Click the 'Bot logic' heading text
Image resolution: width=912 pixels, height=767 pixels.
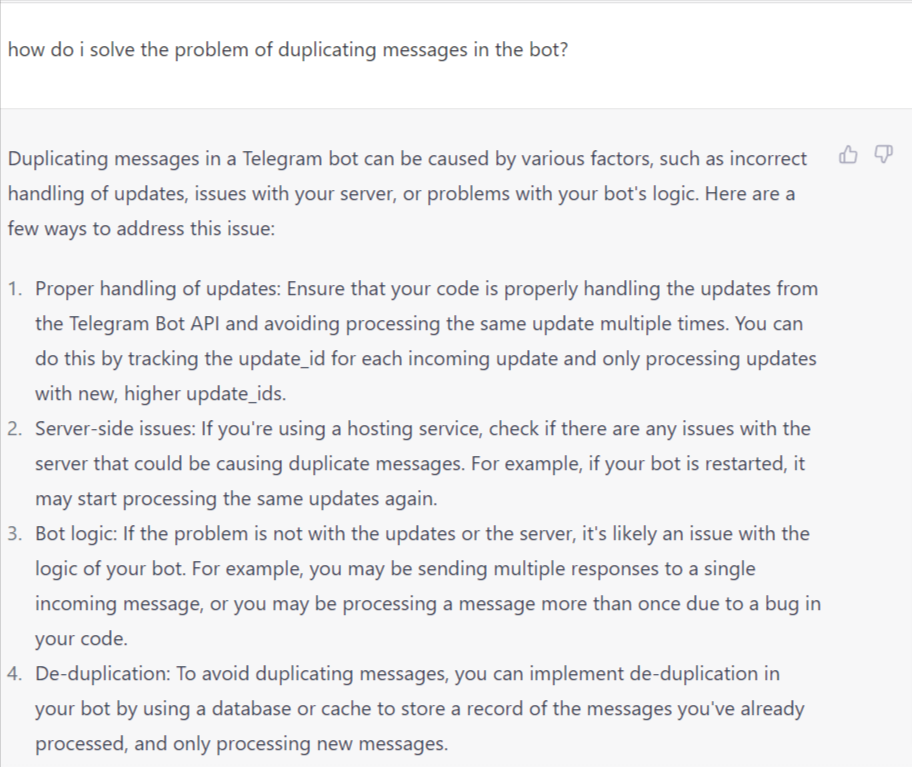click(76, 534)
